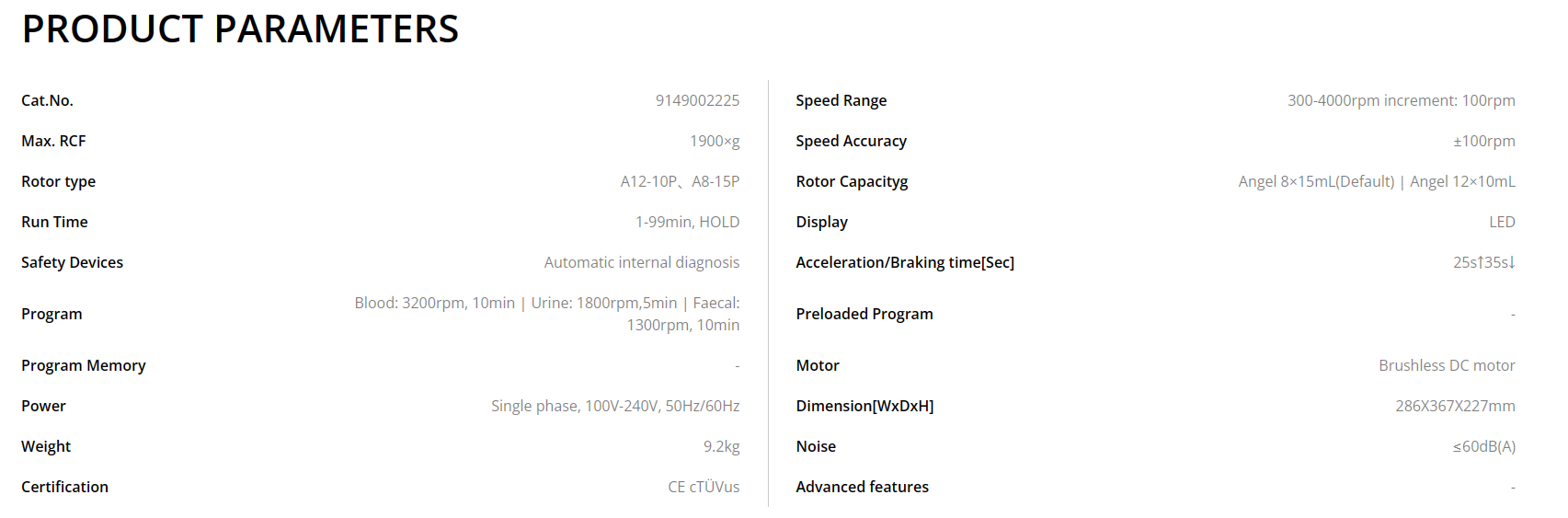Select the Acceleration/Braking time[Sec] label
Image resolution: width=1568 pixels, height=518 pixels.
(x=905, y=262)
